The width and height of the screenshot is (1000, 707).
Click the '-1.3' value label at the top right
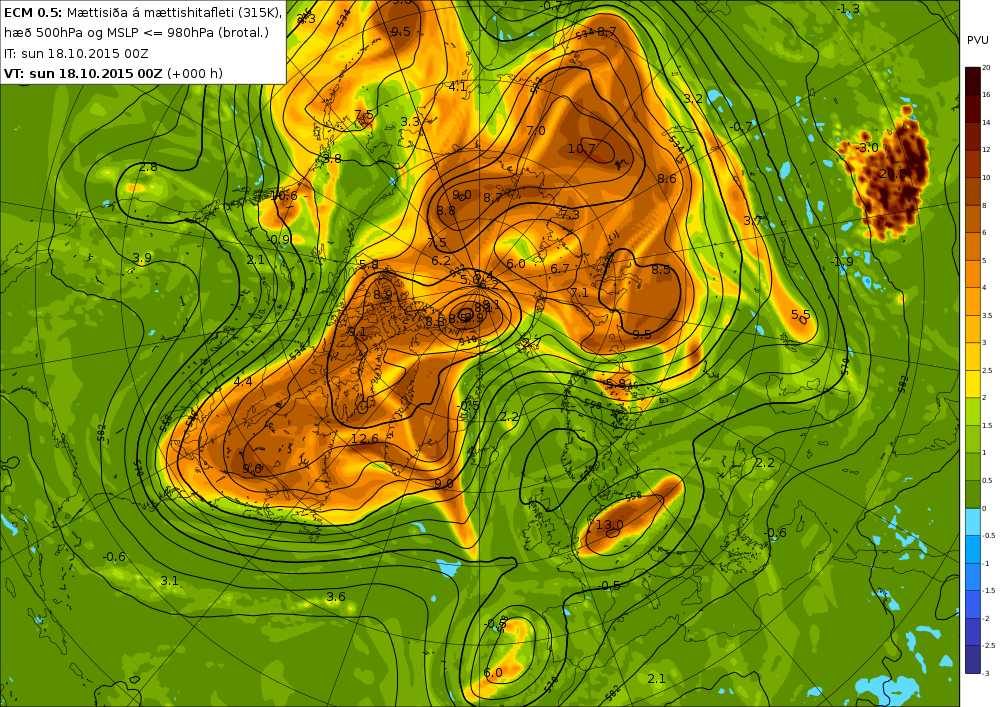pos(848,9)
